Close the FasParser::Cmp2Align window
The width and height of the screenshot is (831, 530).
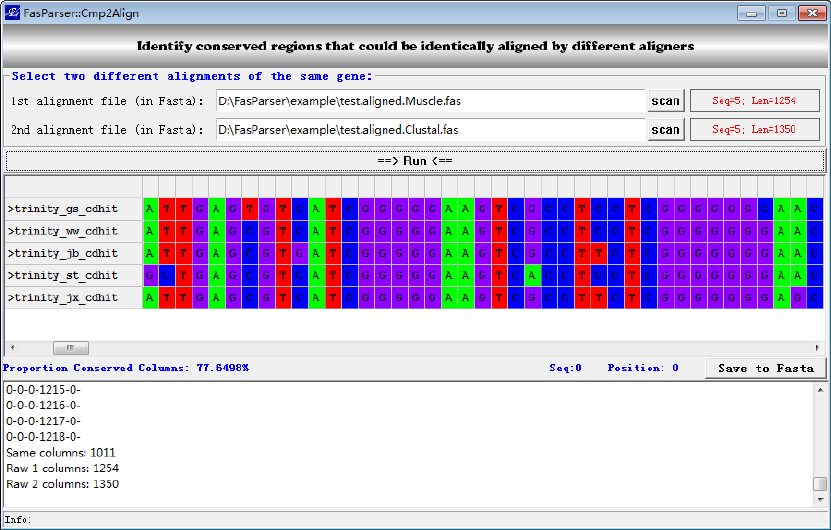click(x=812, y=13)
